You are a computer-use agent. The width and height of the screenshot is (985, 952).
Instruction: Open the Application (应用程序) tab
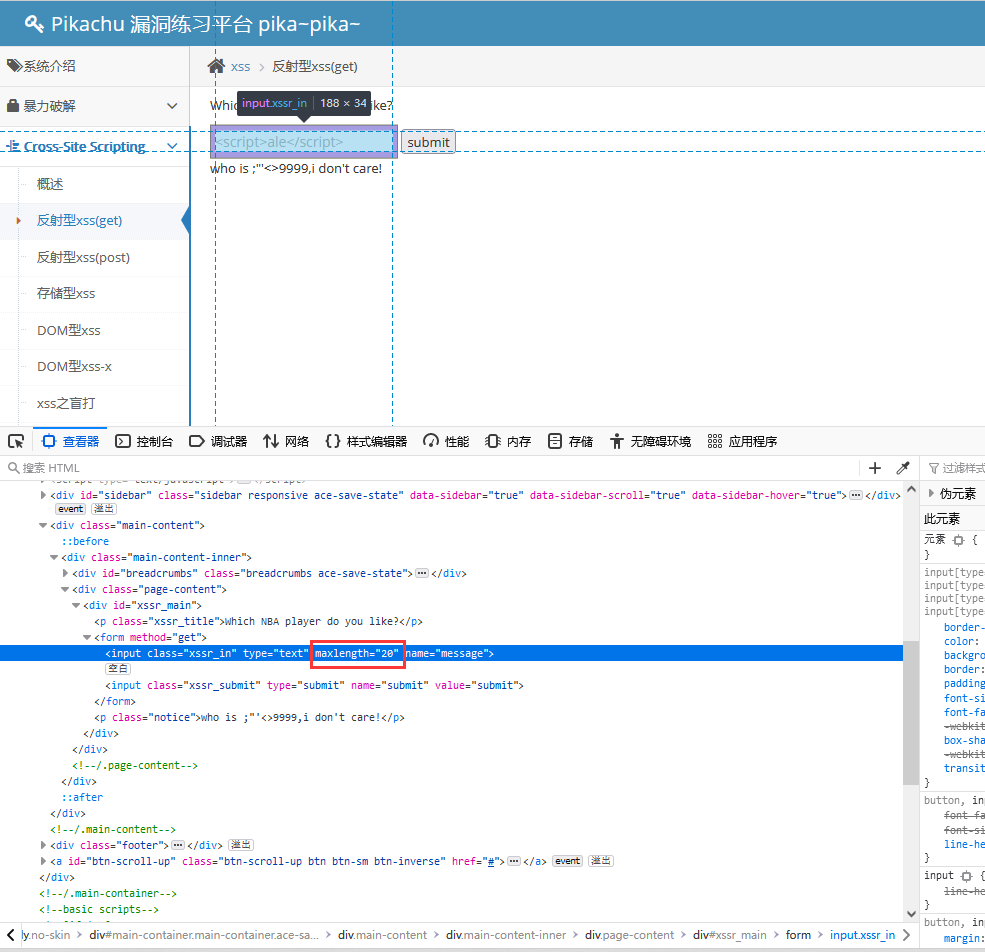coord(743,442)
